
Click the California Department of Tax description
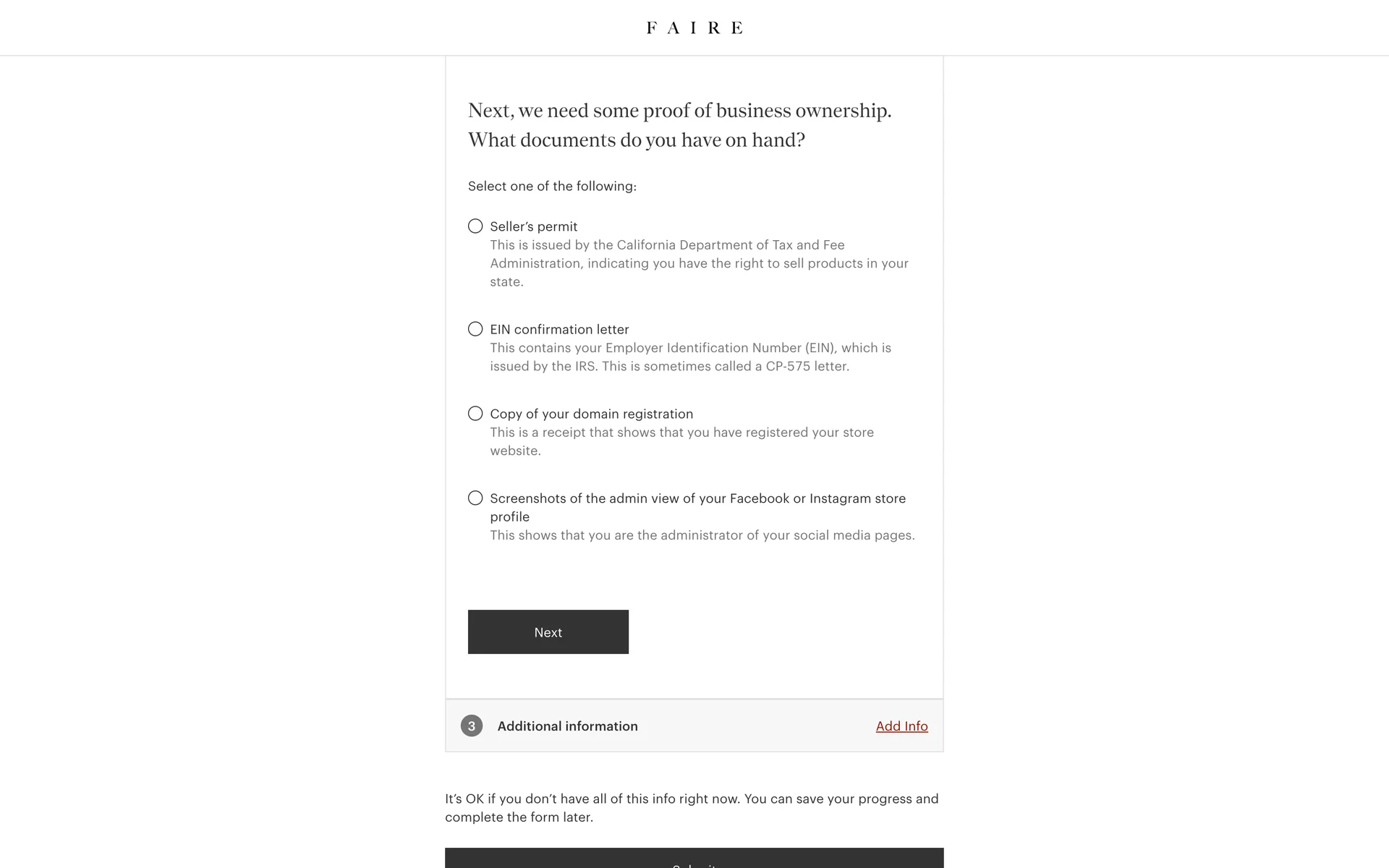tap(699, 263)
